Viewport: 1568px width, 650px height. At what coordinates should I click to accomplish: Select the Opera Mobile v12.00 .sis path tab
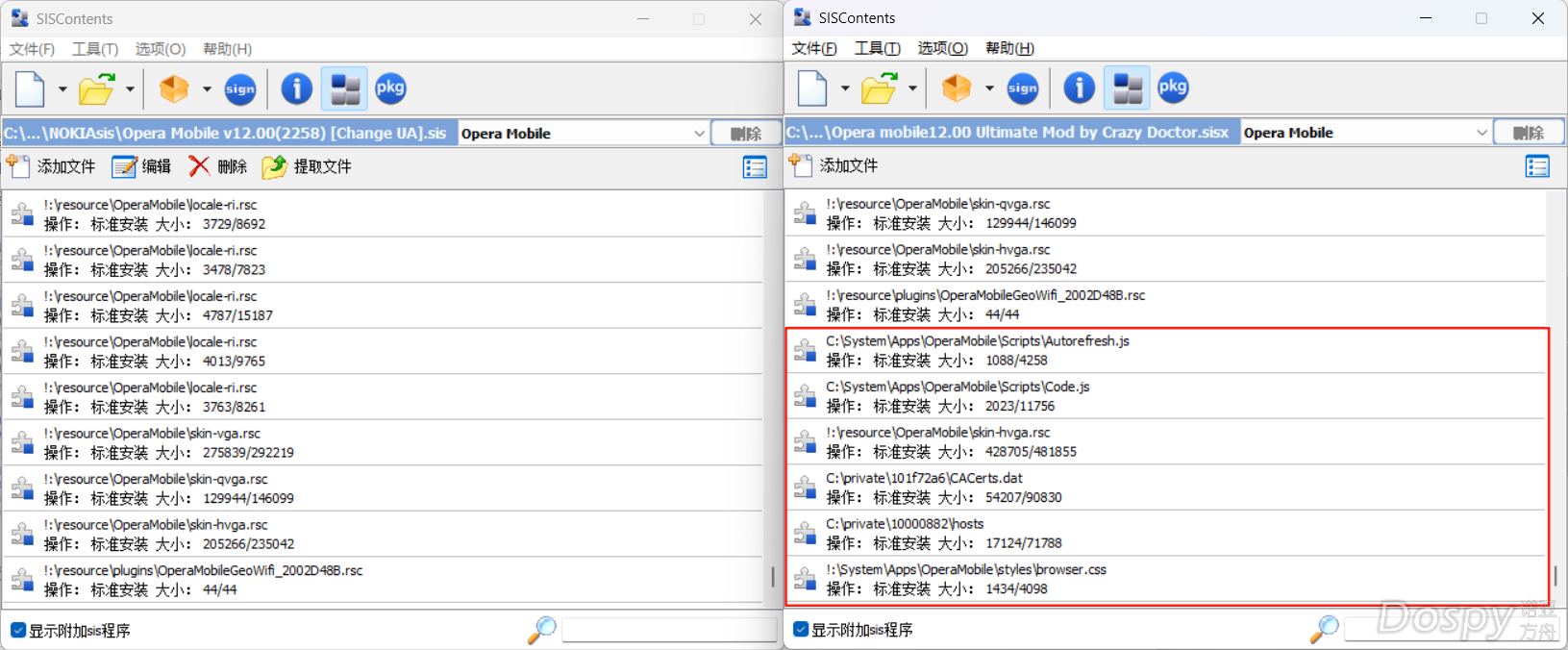coord(229,134)
